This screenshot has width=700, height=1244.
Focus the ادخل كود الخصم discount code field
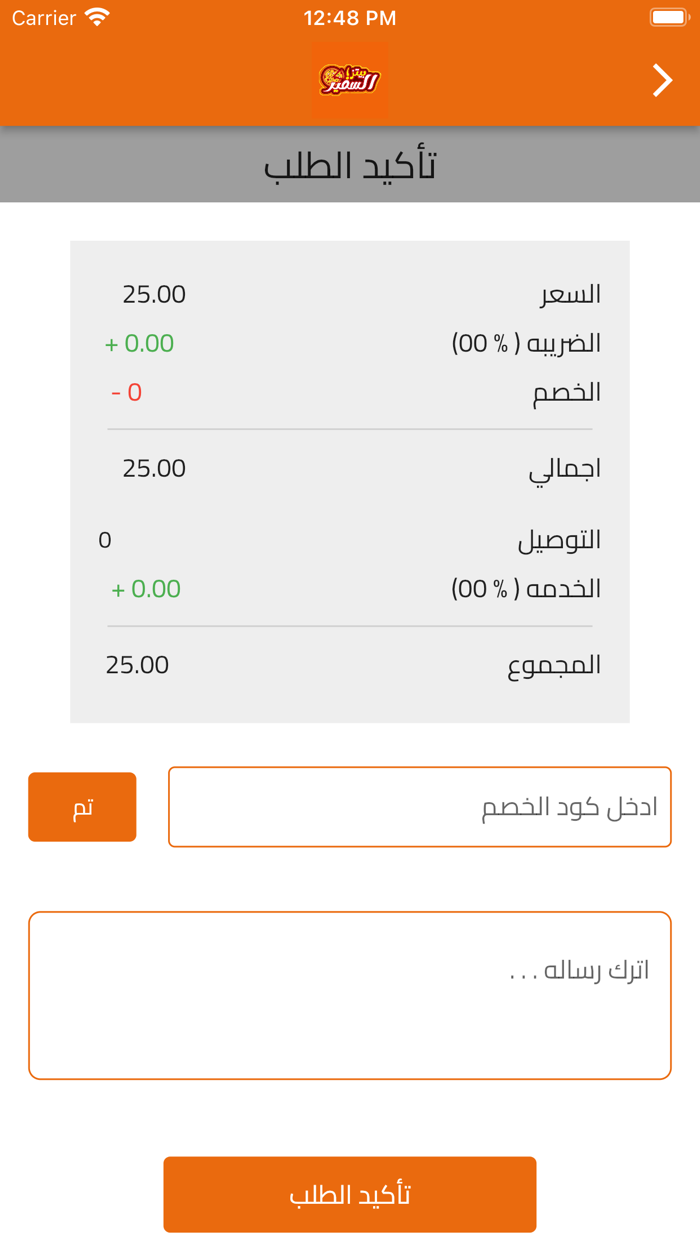tap(420, 807)
